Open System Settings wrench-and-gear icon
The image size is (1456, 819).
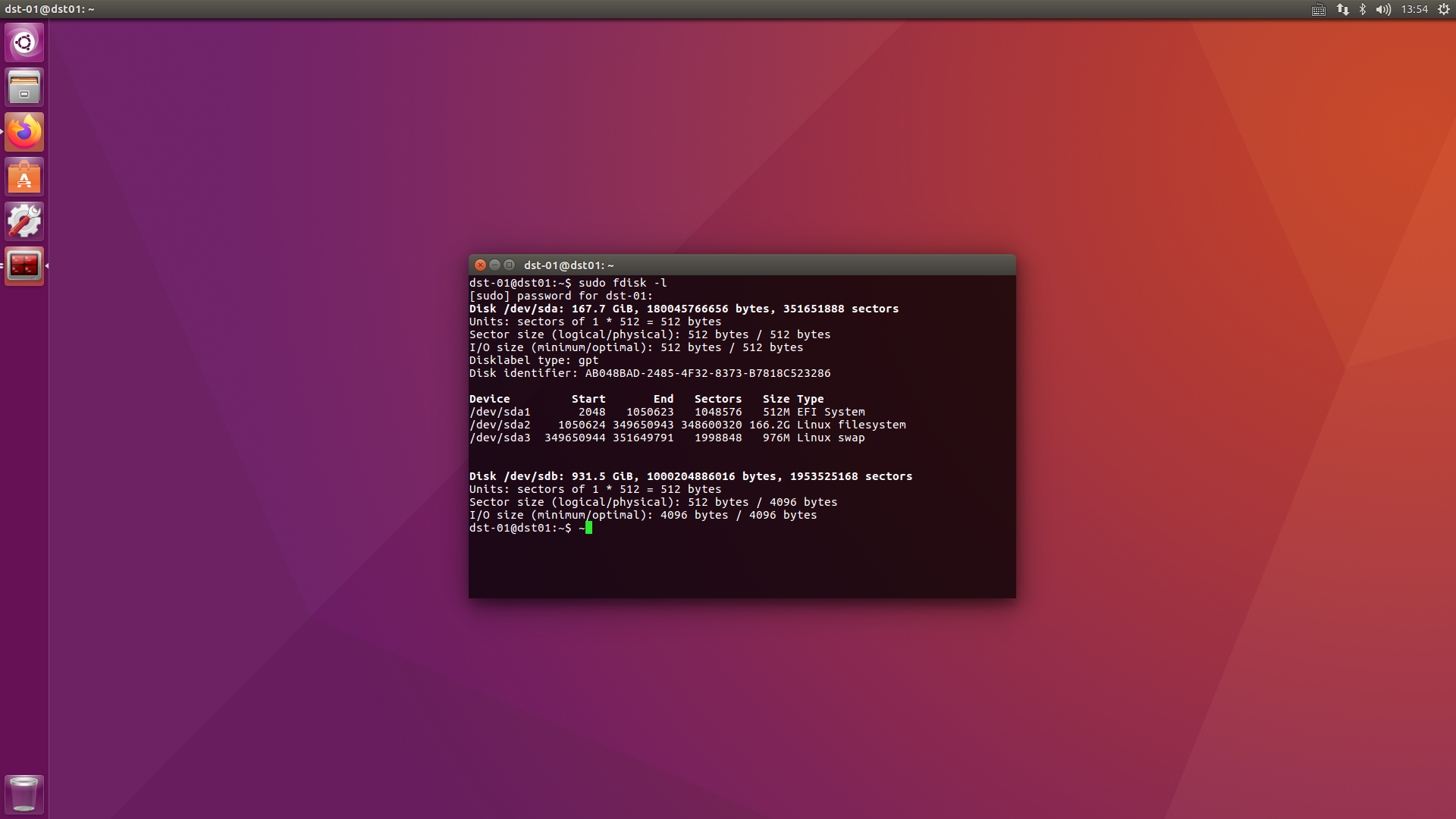click(x=24, y=221)
